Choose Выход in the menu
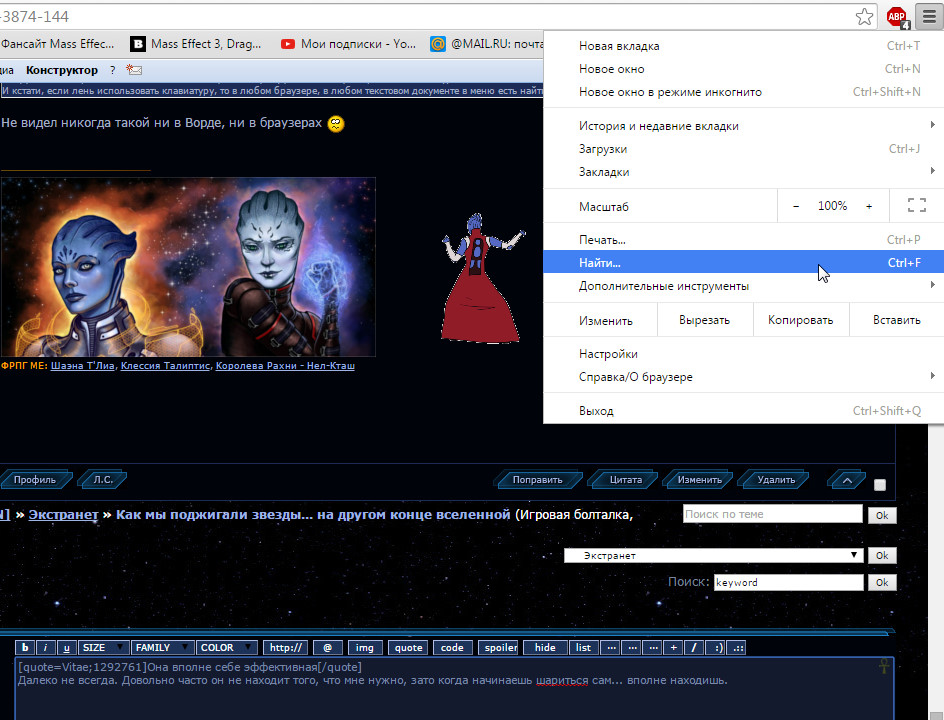Screen dimensions: 944x720 (x=744, y=411)
